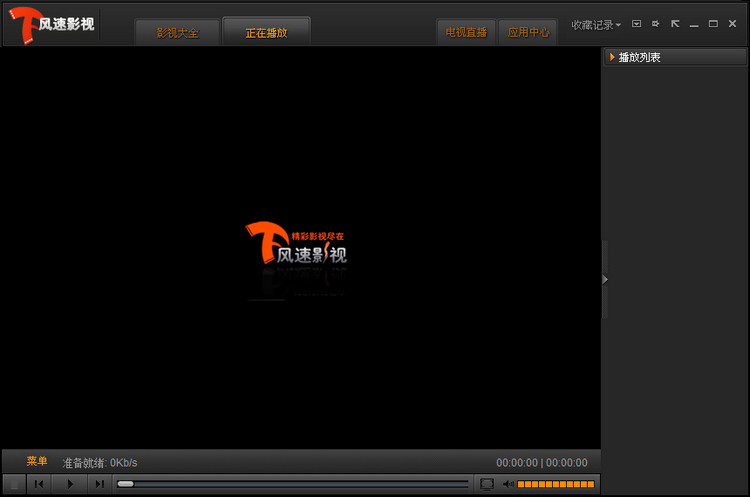Stop playback with the stop button
Screen dimensions: 750x497
pos(14,484)
